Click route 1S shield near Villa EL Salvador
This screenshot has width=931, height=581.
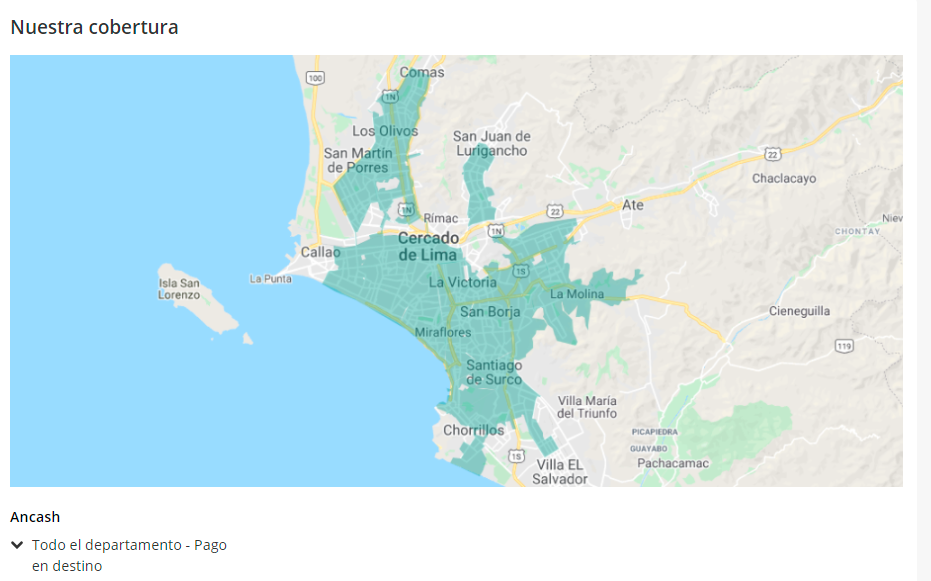pos(515,456)
